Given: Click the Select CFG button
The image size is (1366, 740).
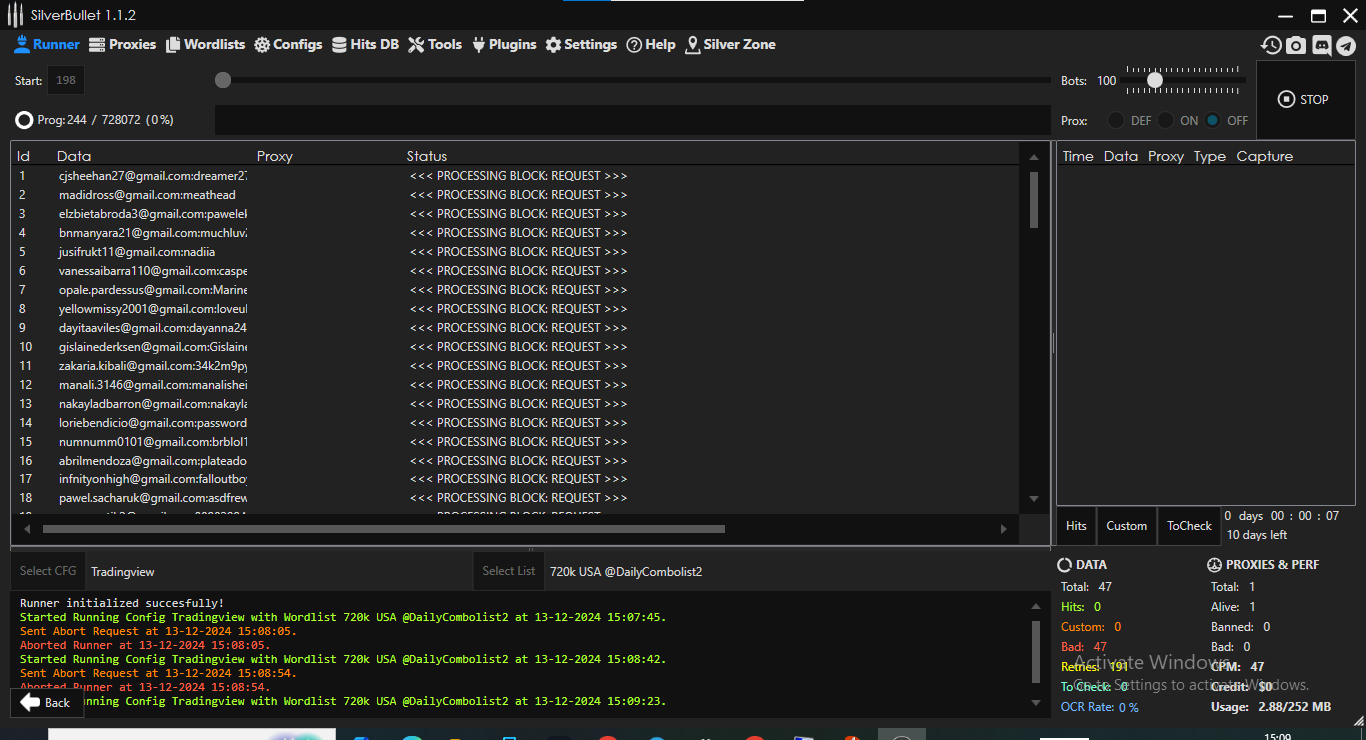Looking at the screenshot, I should click(x=48, y=571).
